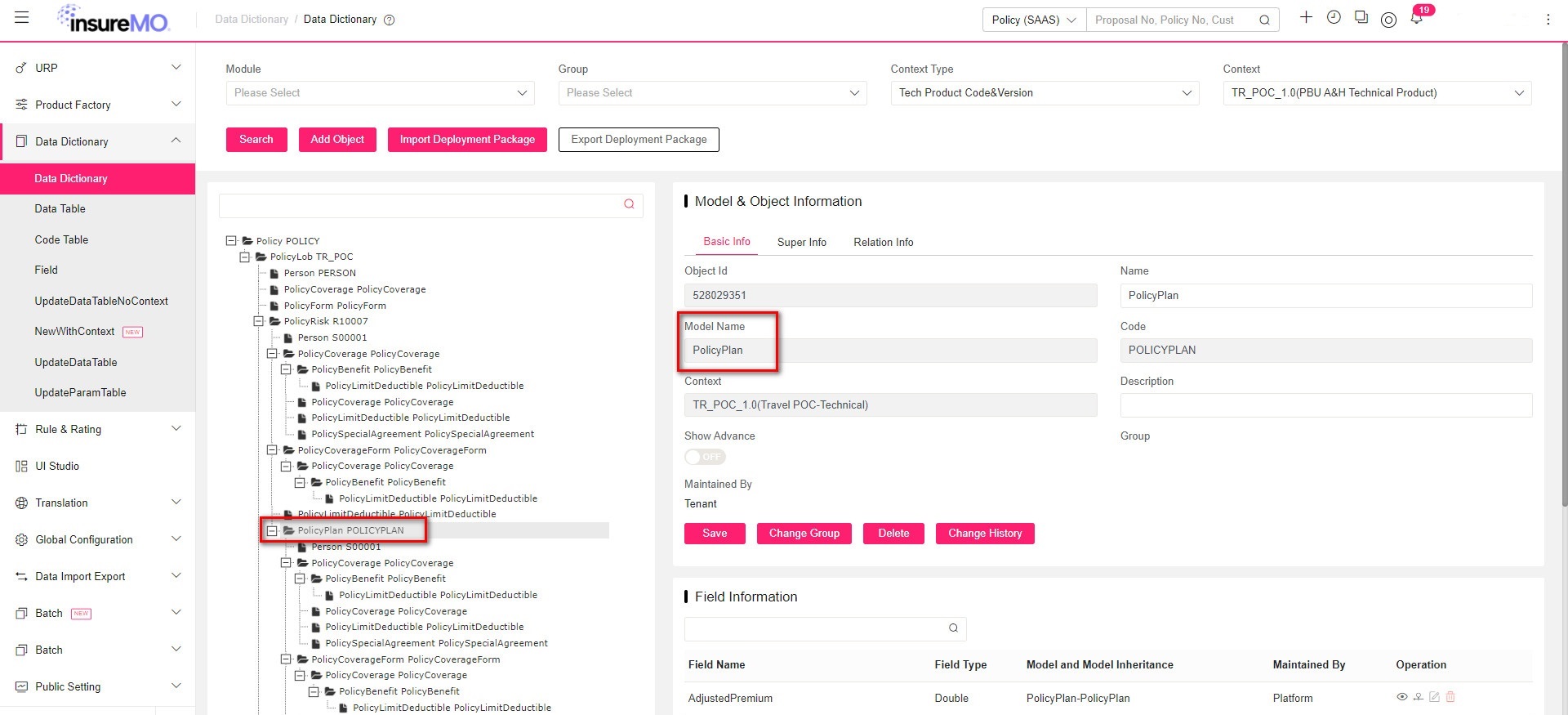The width and height of the screenshot is (1568, 715).
Task: Open the Module dropdown
Action: pos(380,93)
